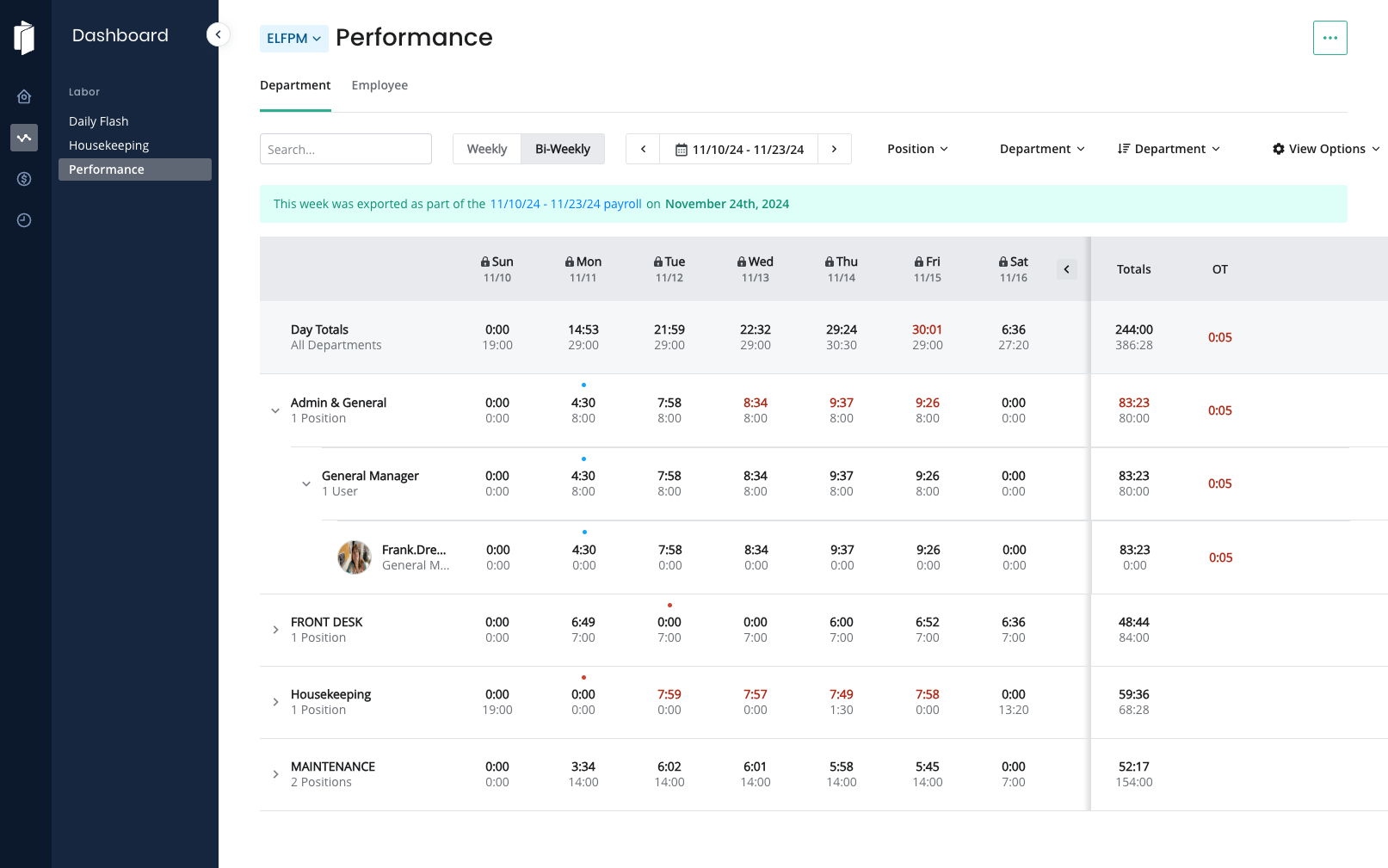Viewport: 1388px width, 868px height.
Task: Open the labor chart icon in sidebar
Action: 24,138
